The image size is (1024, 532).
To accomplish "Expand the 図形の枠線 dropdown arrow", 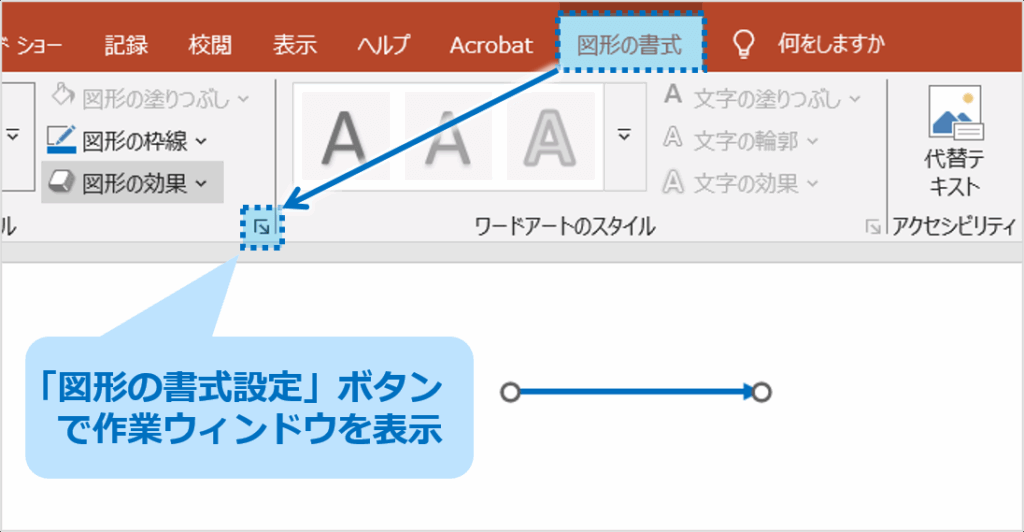I will [201, 141].
